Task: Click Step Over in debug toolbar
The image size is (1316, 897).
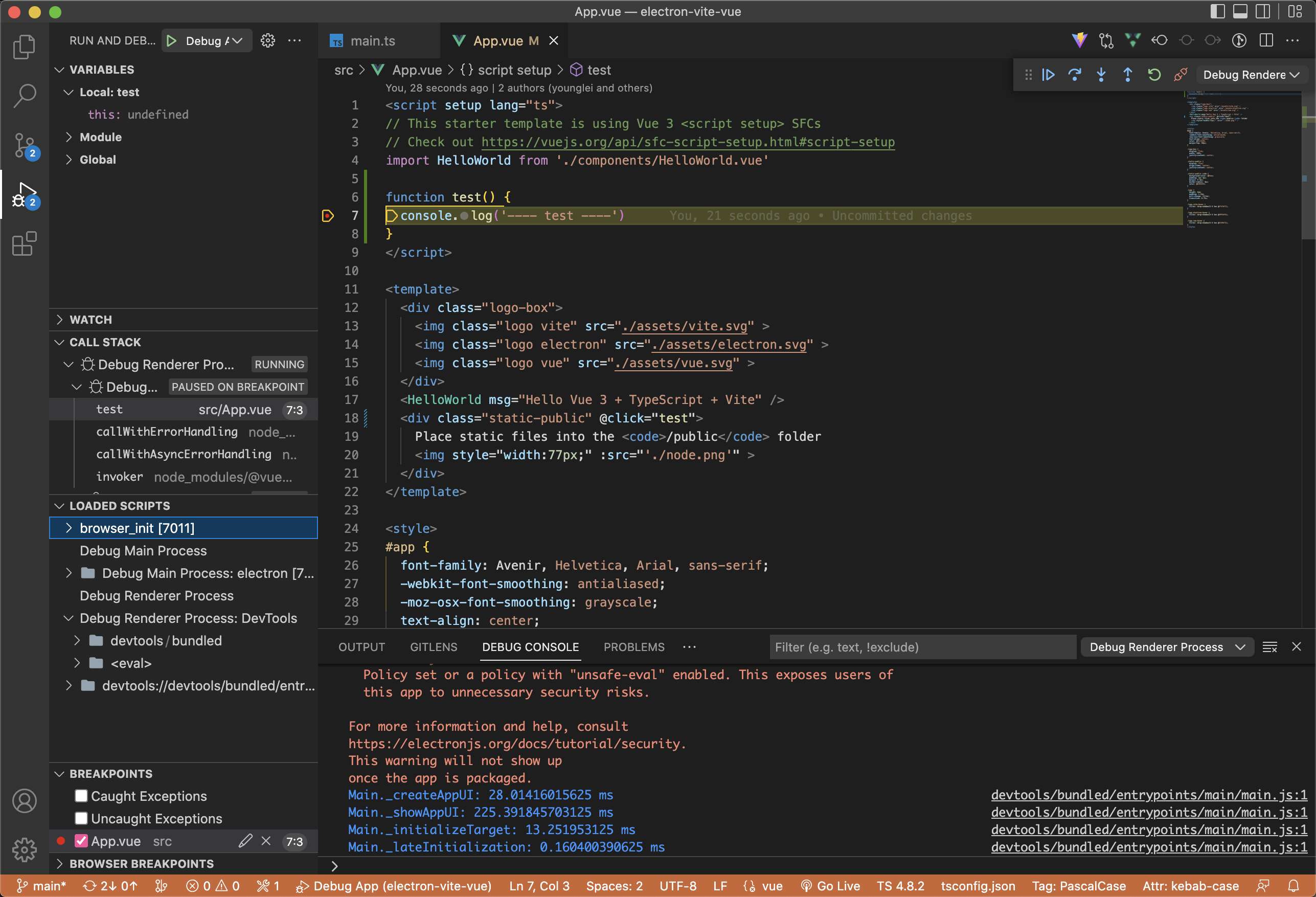Action: (x=1074, y=75)
